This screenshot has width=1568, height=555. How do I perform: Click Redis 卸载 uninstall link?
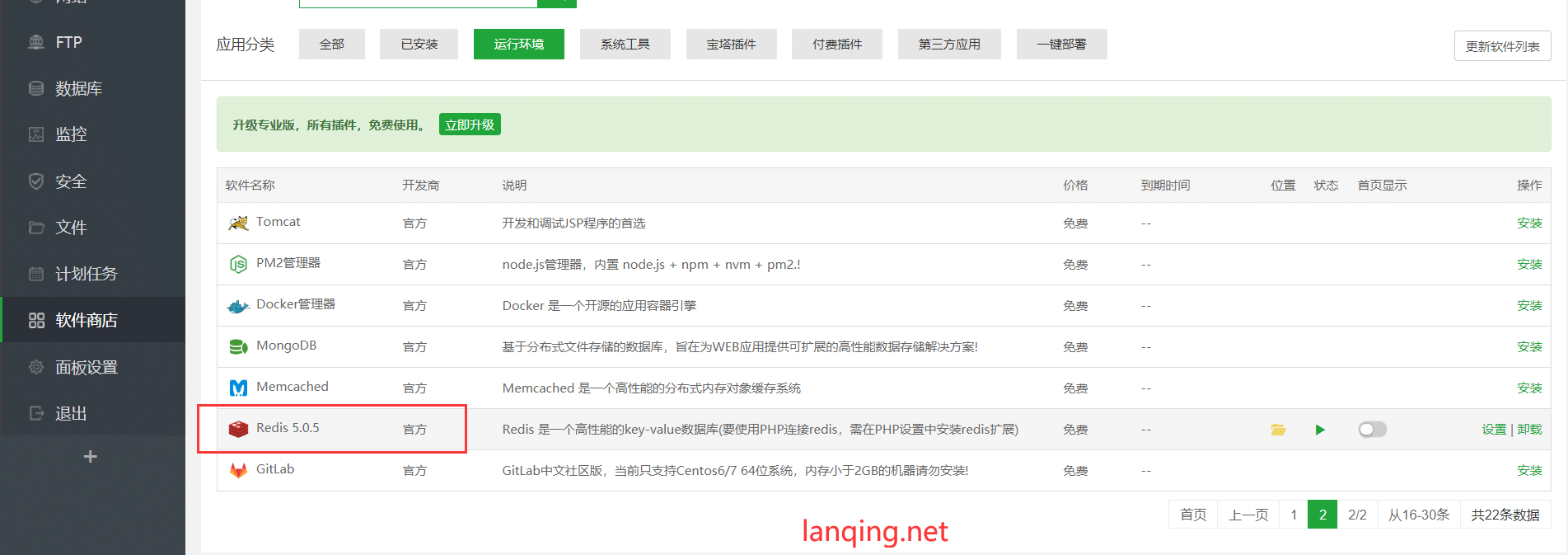pos(1529,429)
